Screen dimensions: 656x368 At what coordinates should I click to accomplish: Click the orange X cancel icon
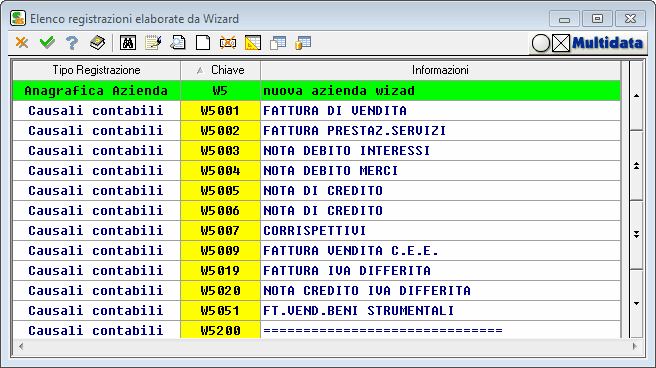click(22, 43)
